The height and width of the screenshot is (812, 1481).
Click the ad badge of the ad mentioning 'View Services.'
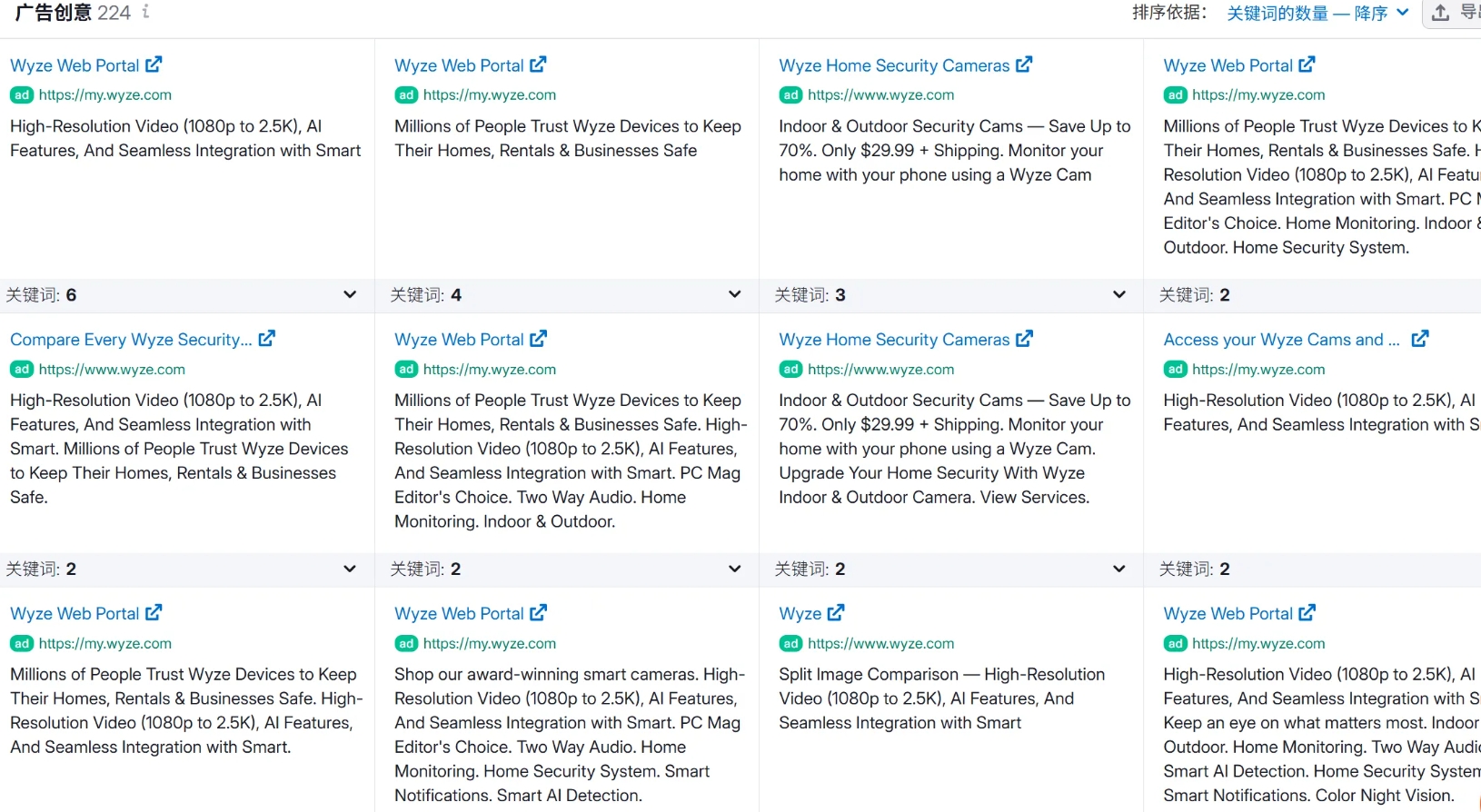click(791, 370)
